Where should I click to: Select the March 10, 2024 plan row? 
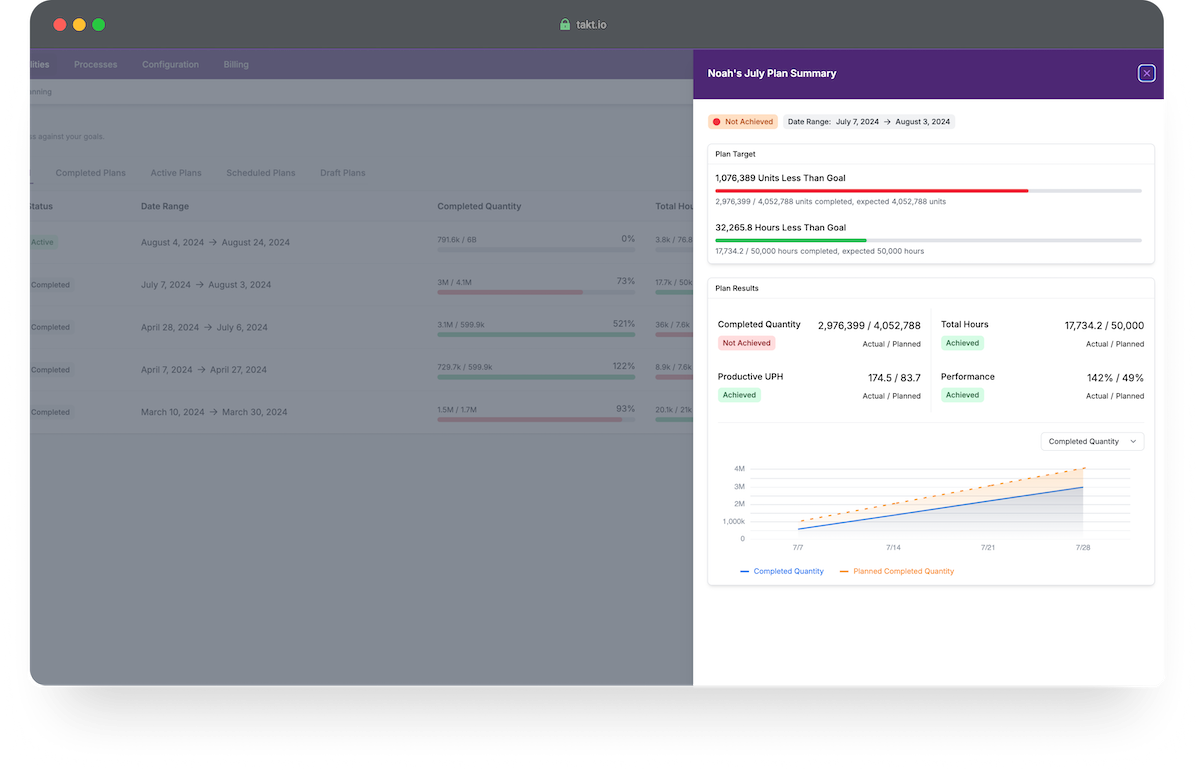[x=361, y=412]
